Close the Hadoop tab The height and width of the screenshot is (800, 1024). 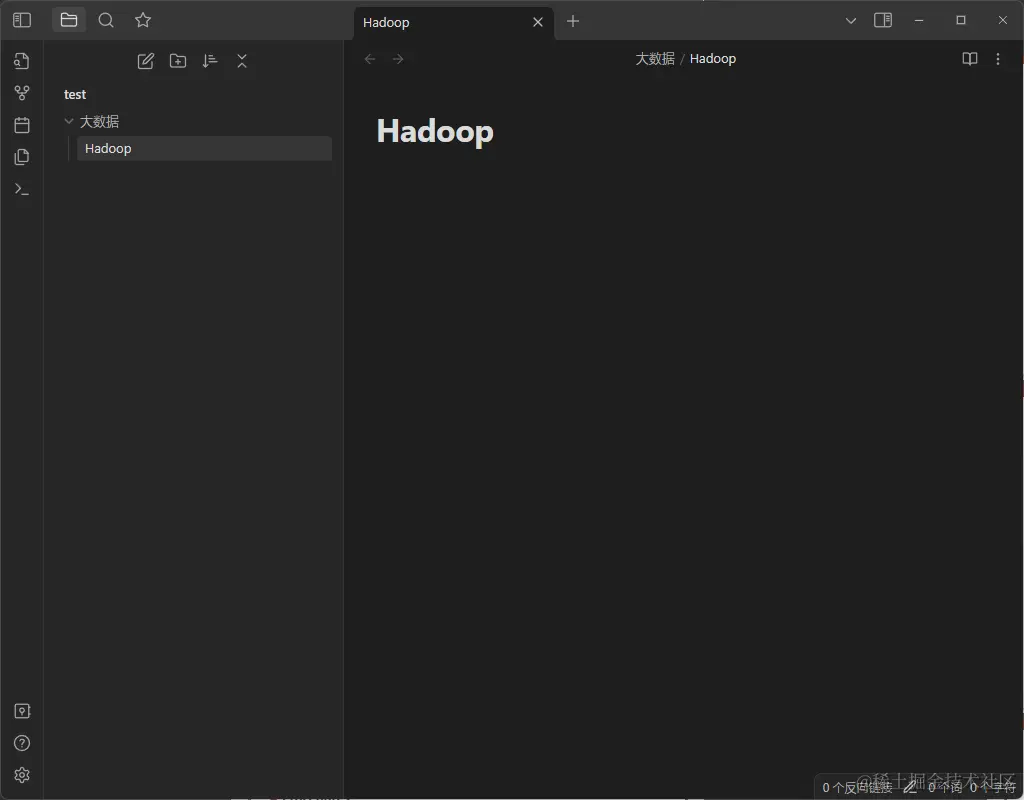click(537, 22)
